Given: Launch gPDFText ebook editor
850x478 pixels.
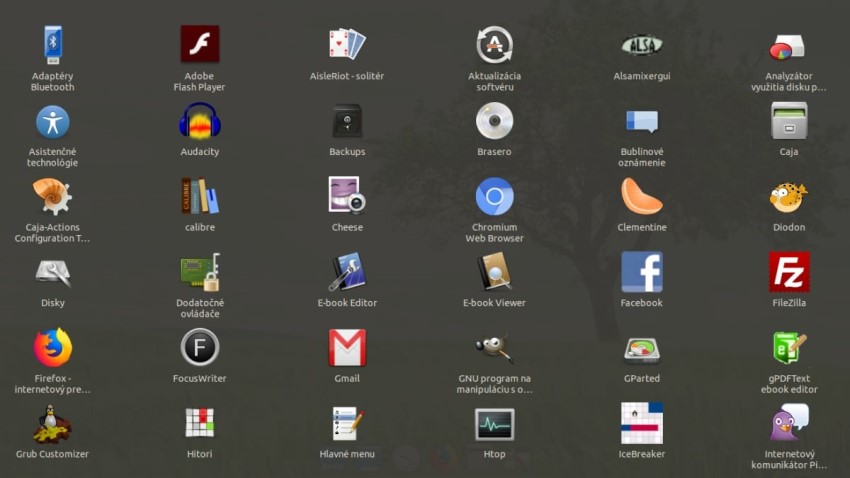Looking at the screenshot, I should pos(789,347).
